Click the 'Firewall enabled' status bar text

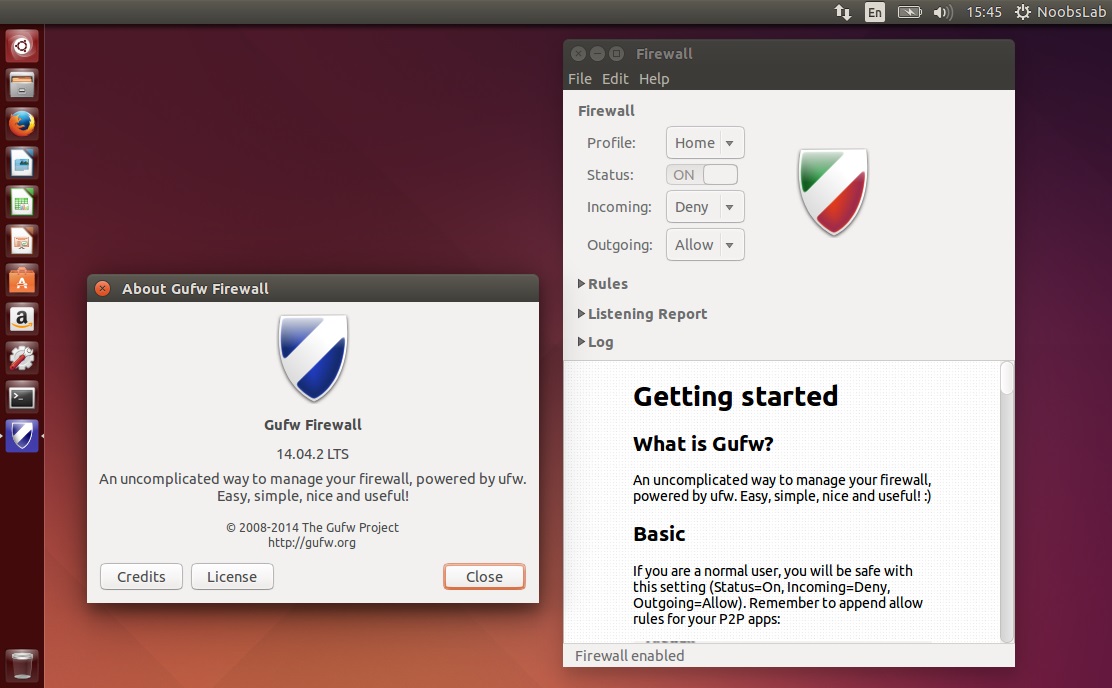629,655
